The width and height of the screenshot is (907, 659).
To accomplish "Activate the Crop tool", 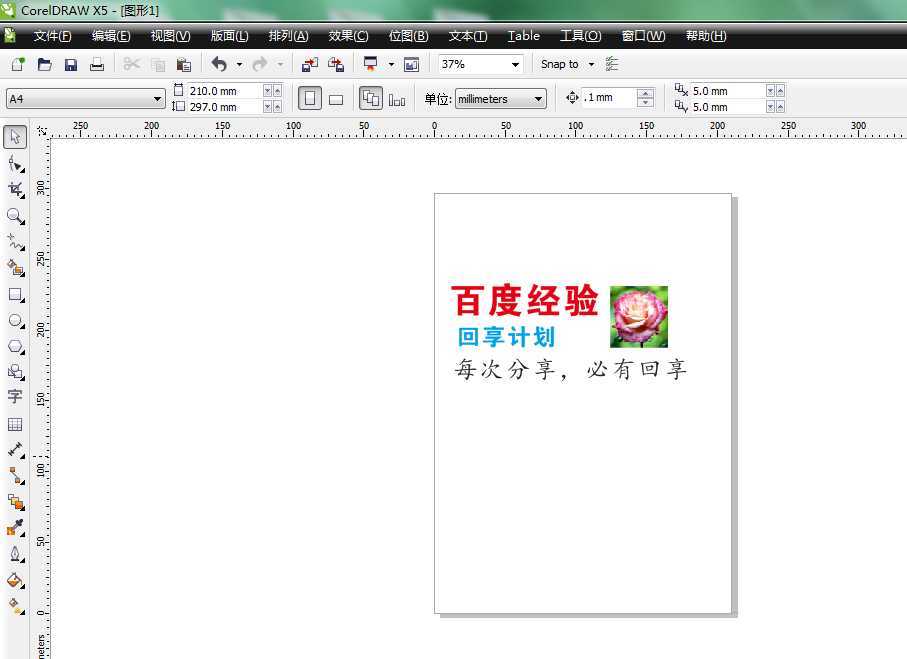I will [x=14, y=189].
